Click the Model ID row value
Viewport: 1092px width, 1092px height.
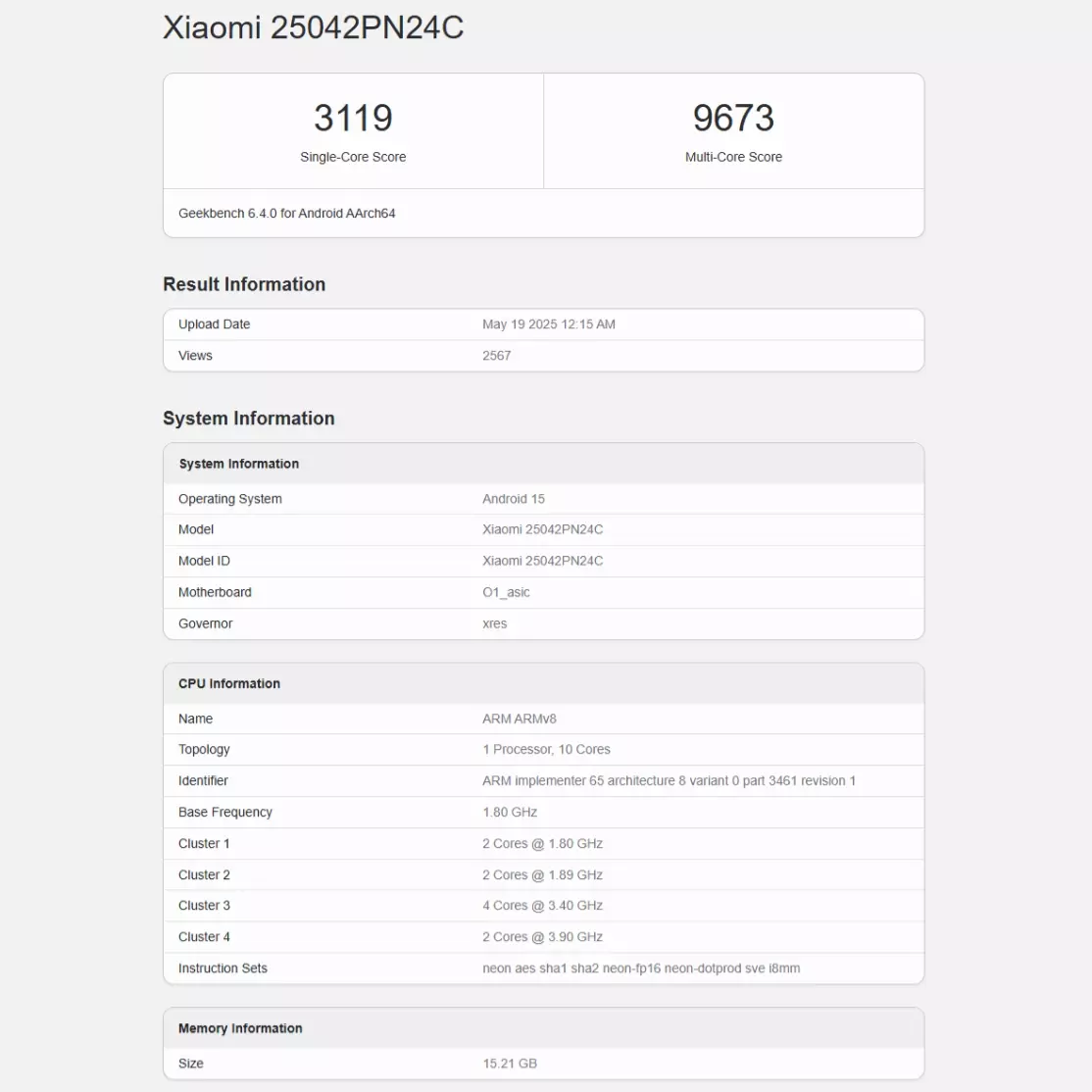(542, 561)
